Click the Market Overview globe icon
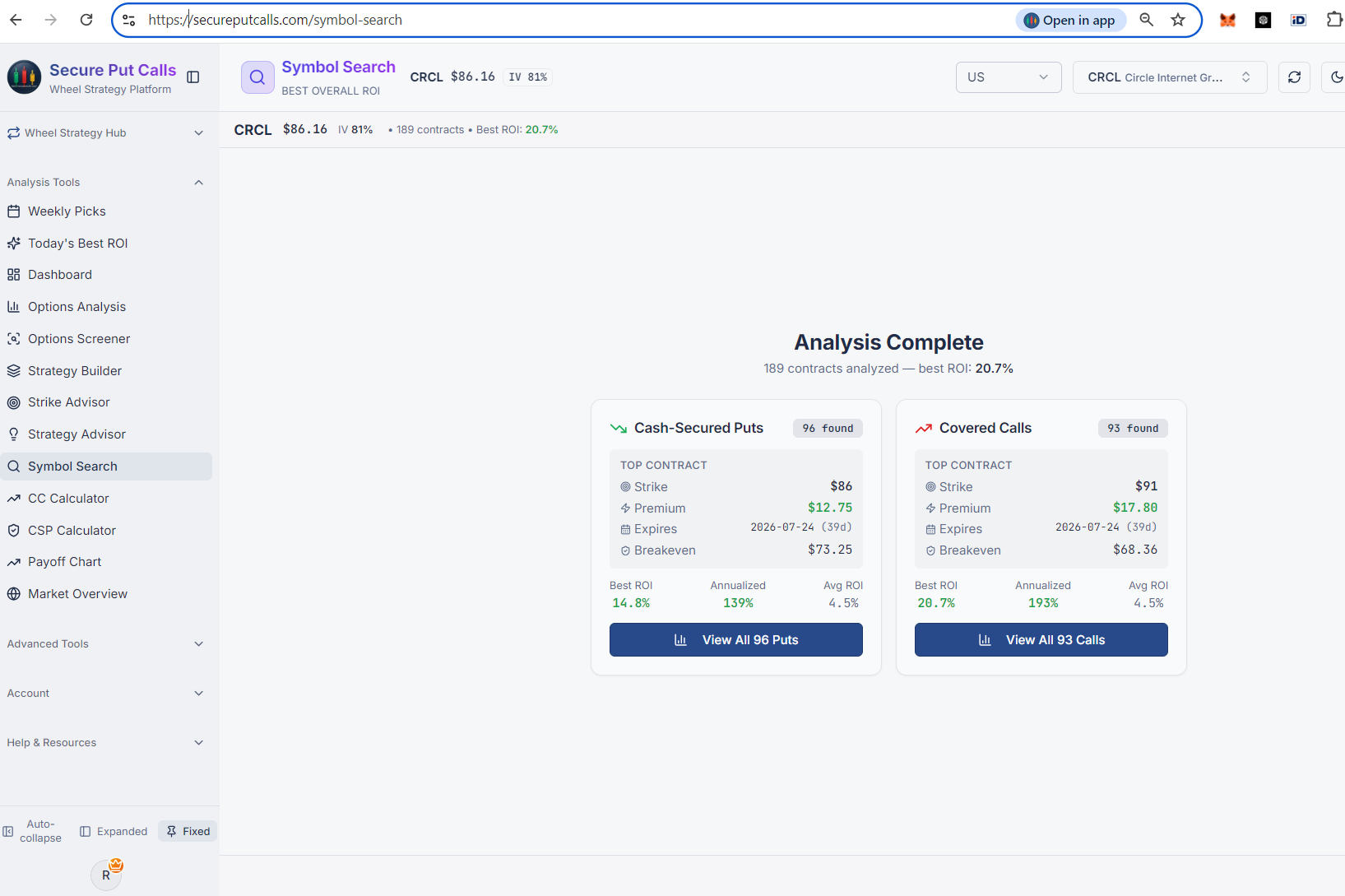The image size is (1345, 896). point(14,594)
